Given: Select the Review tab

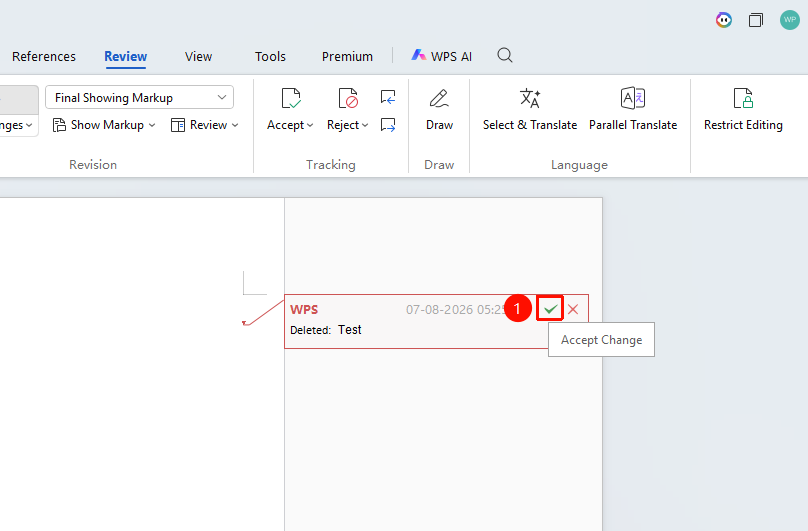Looking at the screenshot, I should point(126,56).
